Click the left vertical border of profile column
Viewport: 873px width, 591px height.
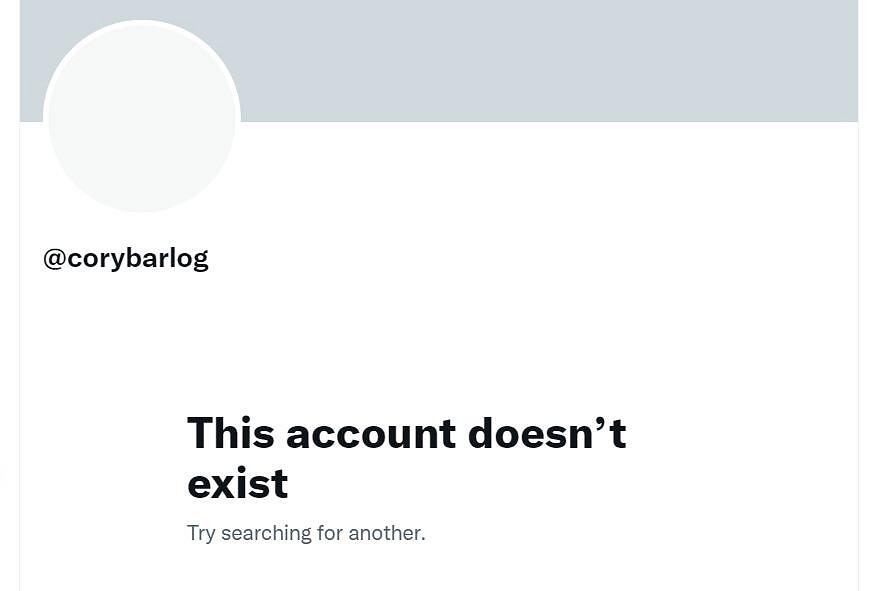point(19,356)
